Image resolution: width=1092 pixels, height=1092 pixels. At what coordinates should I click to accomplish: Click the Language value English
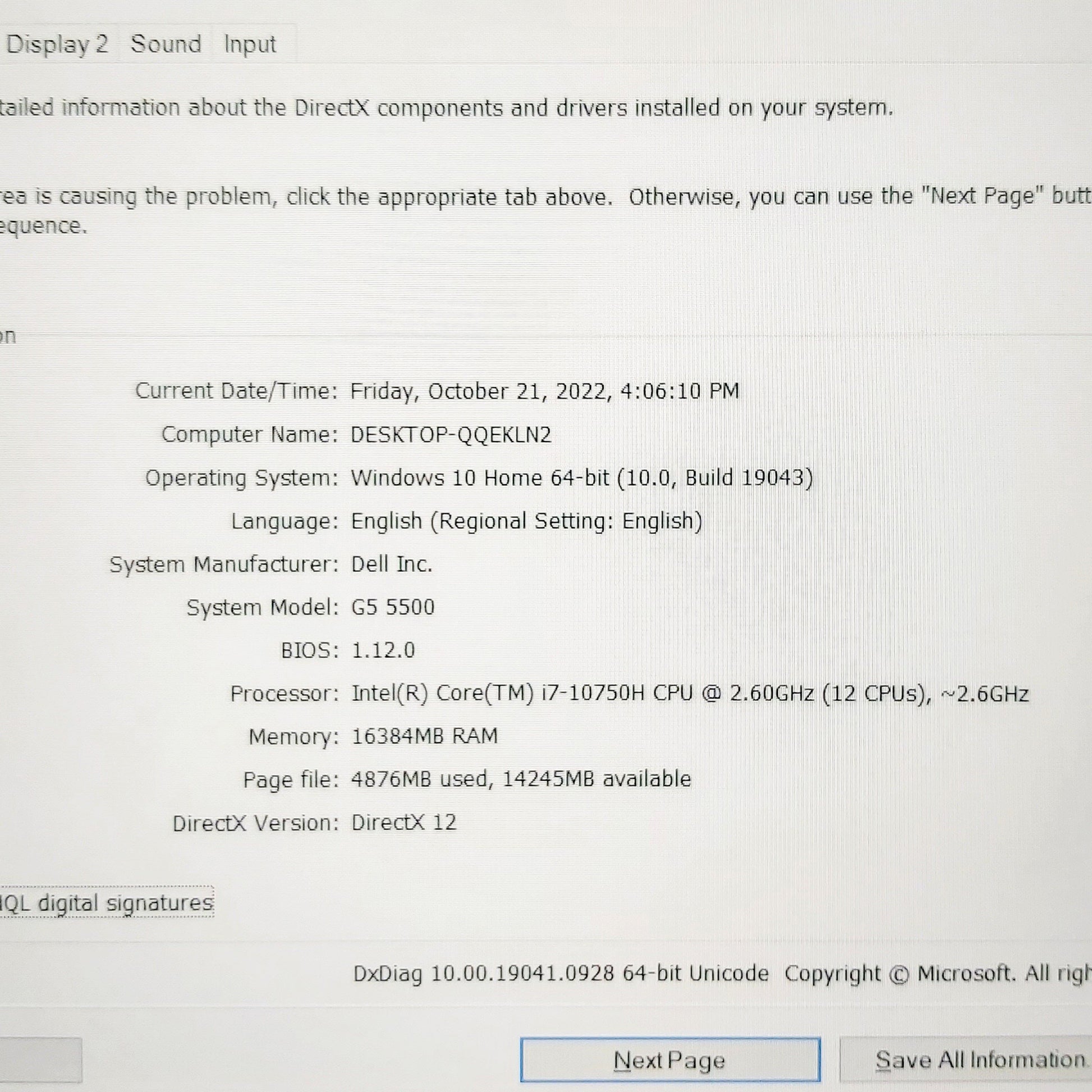526,521
